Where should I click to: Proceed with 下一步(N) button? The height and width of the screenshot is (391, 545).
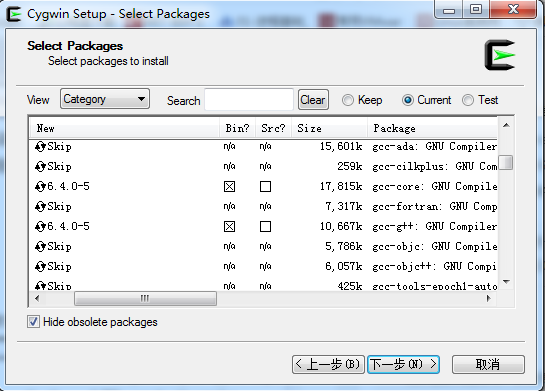[x=403, y=364]
